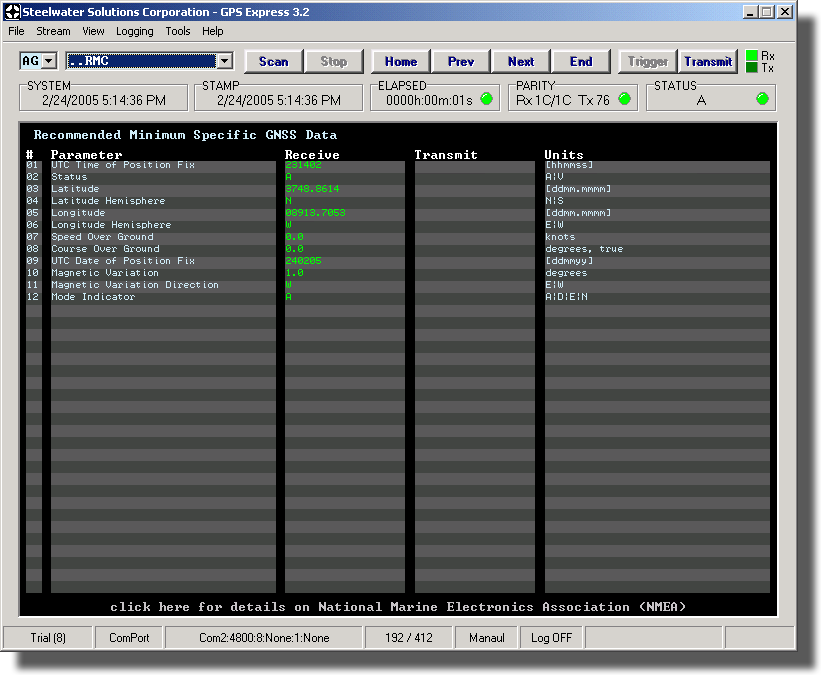Select the Course Over Ground parameter
821x675 pixels.
pos(105,249)
